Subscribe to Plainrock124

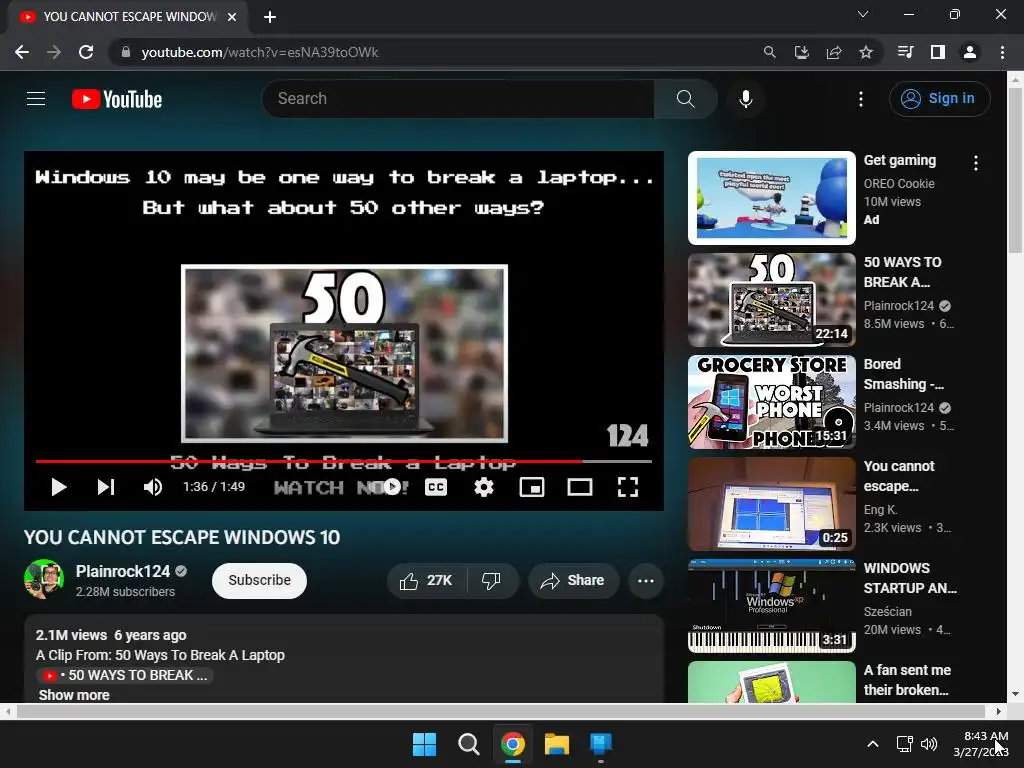(259, 581)
